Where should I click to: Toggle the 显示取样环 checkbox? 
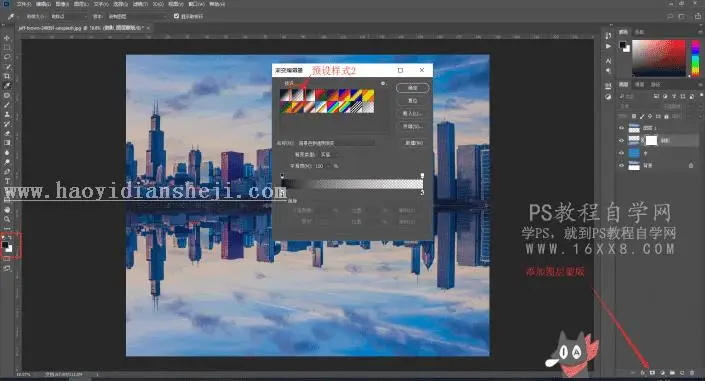point(176,16)
